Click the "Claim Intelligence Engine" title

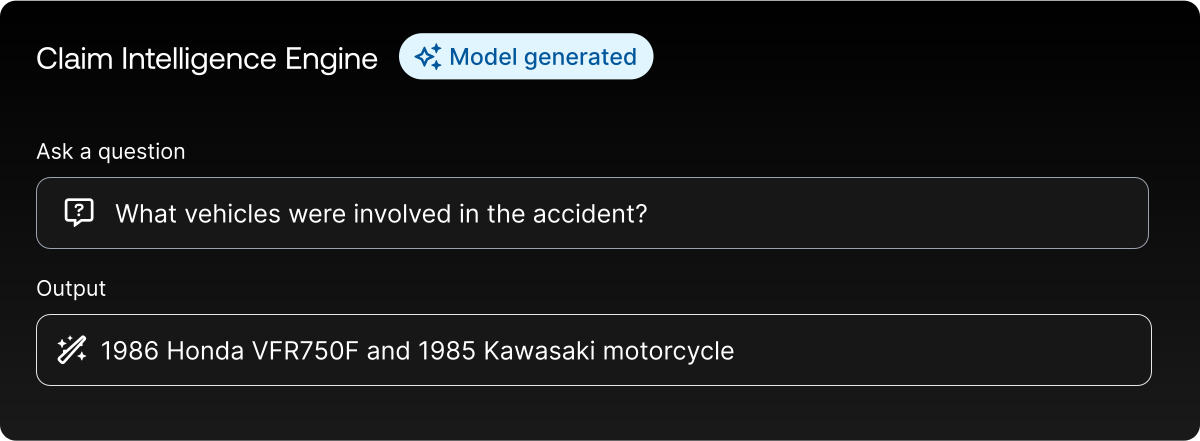207,59
